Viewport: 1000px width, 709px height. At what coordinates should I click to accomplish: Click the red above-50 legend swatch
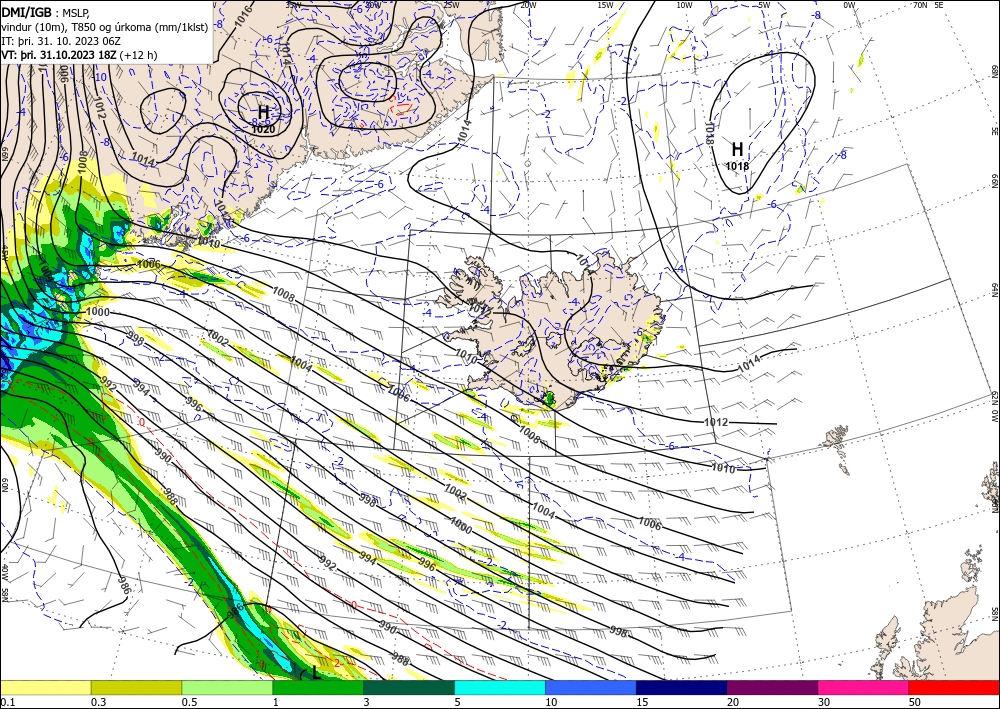(x=954, y=687)
